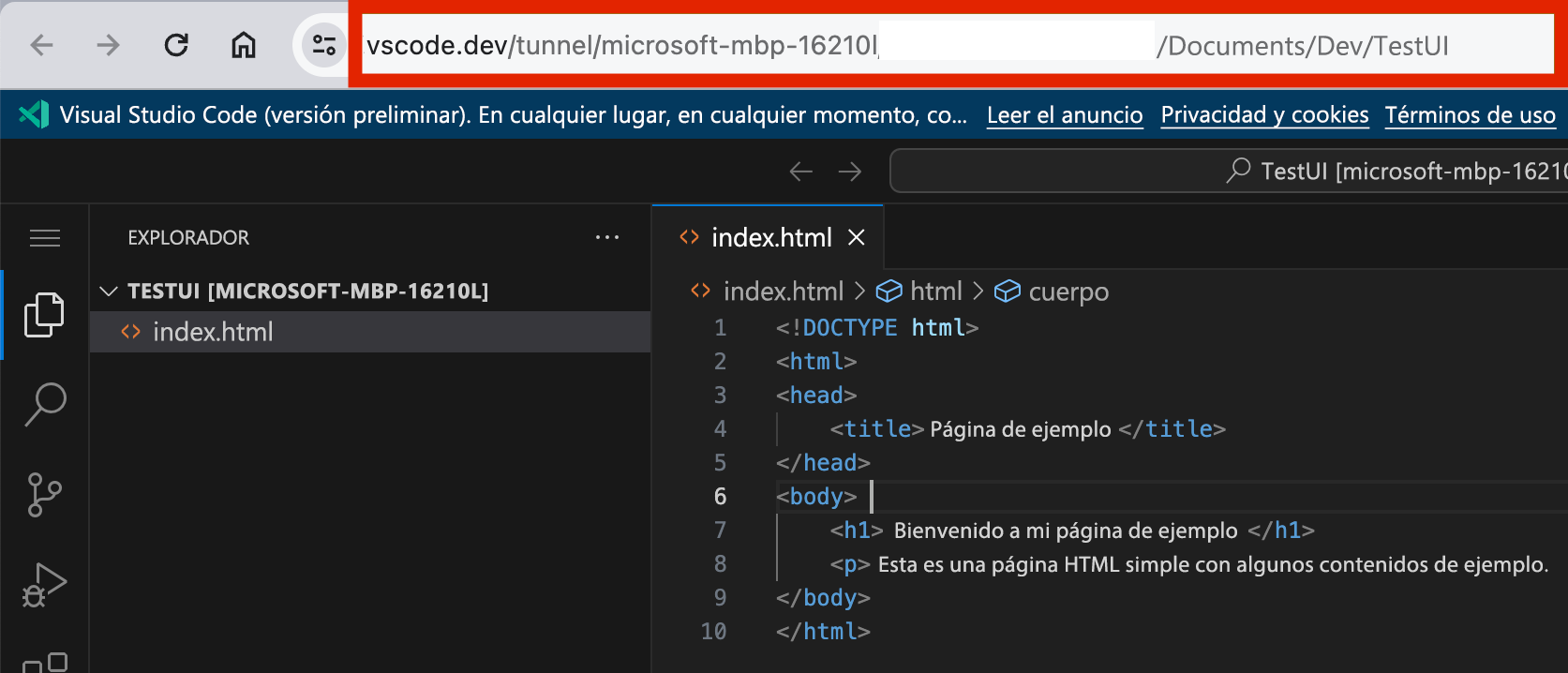Click the 'Página de ejemplo' title text
Image resolution: width=1568 pixels, height=673 pixels.
click(x=1021, y=429)
